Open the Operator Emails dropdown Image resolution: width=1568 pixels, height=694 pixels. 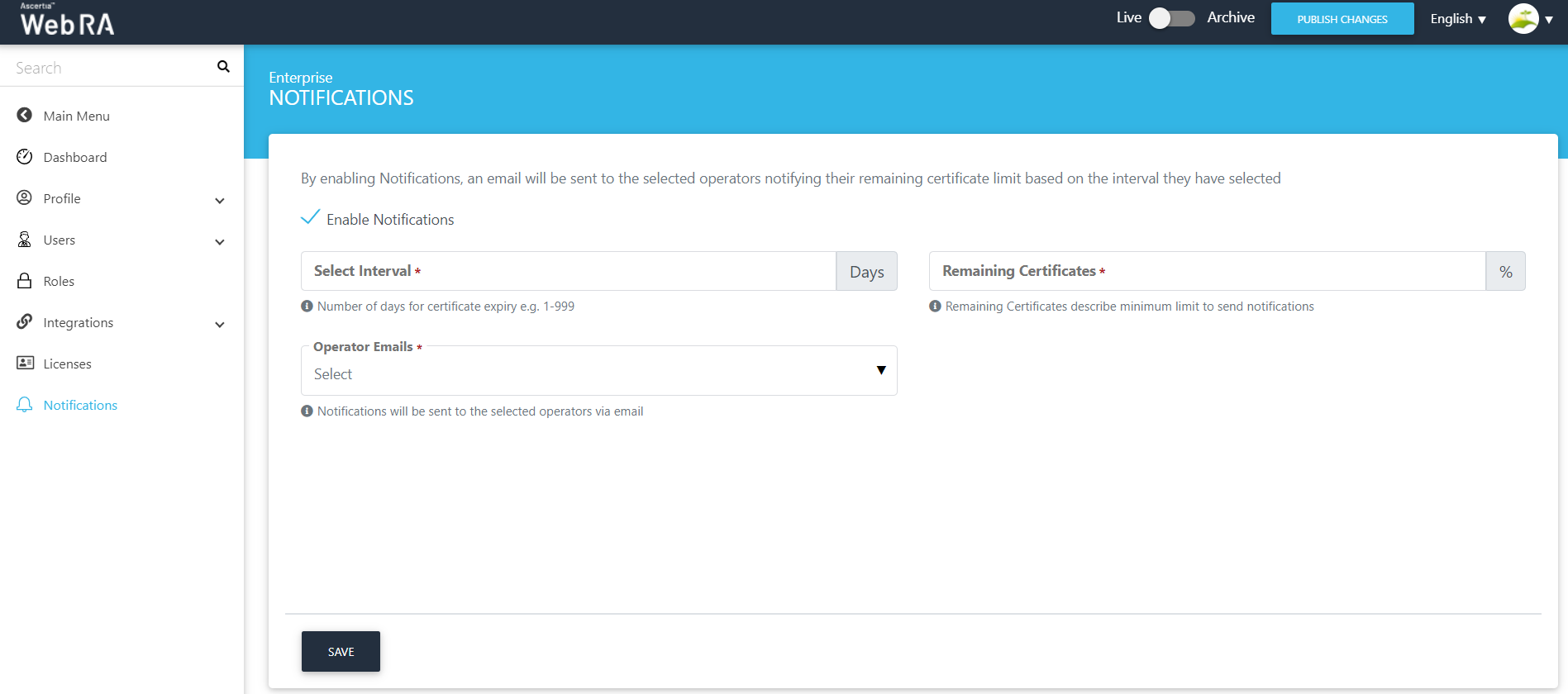click(x=599, y=370)
